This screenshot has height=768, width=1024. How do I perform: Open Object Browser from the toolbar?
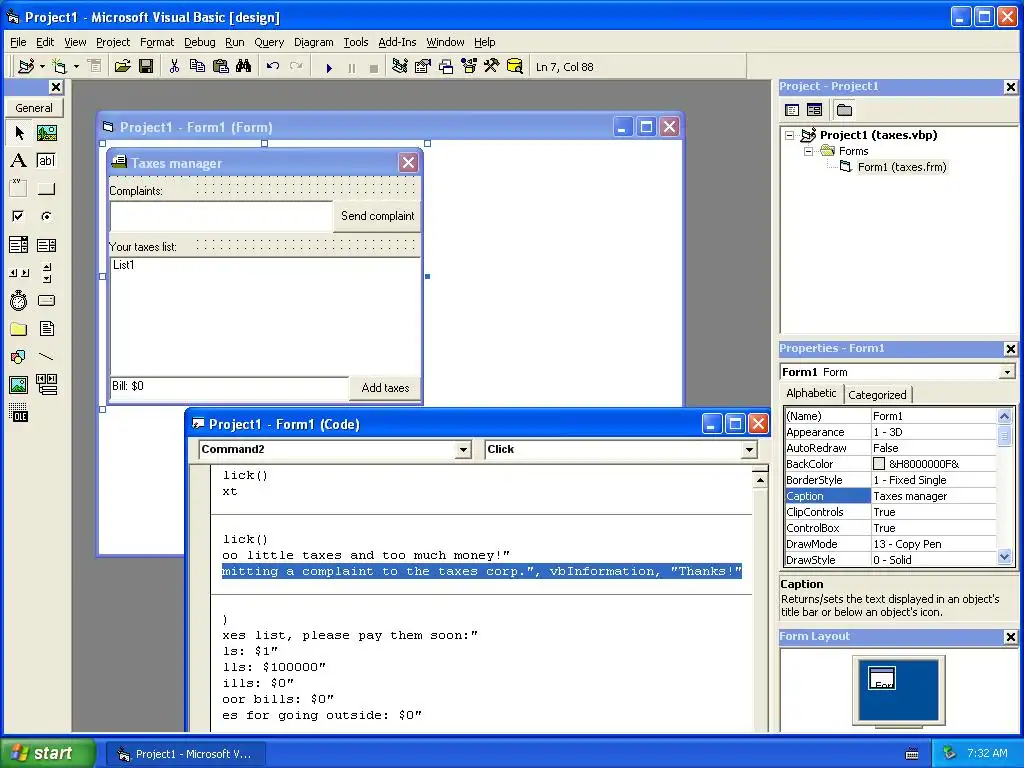click(x=469, y=66)
